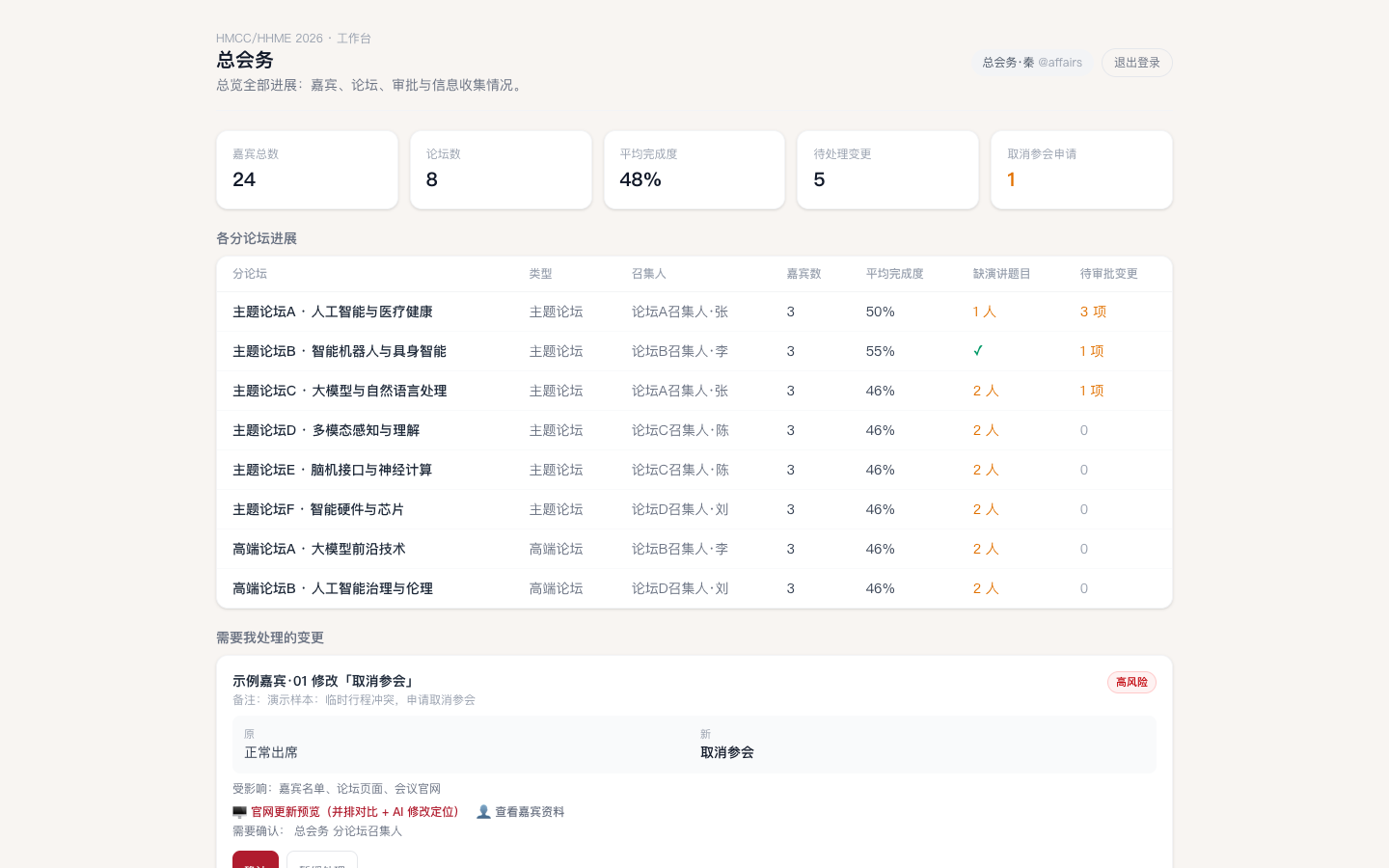
Task: Click 50% completion in 主题论坛A row
Action: (x=881, y=312)
